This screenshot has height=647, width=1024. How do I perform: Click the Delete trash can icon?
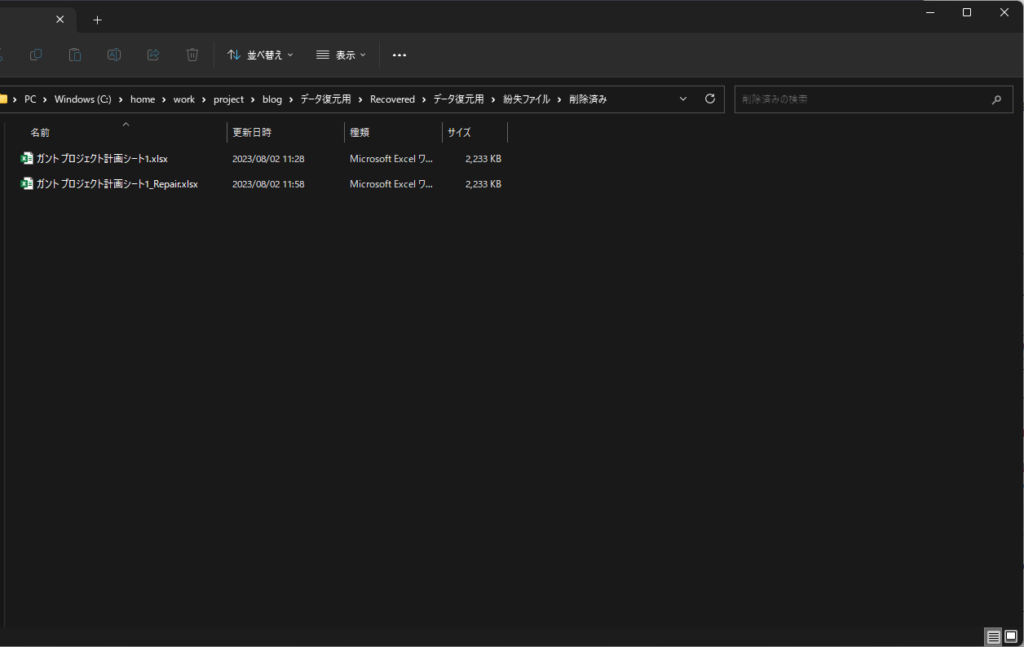(192, 55)
